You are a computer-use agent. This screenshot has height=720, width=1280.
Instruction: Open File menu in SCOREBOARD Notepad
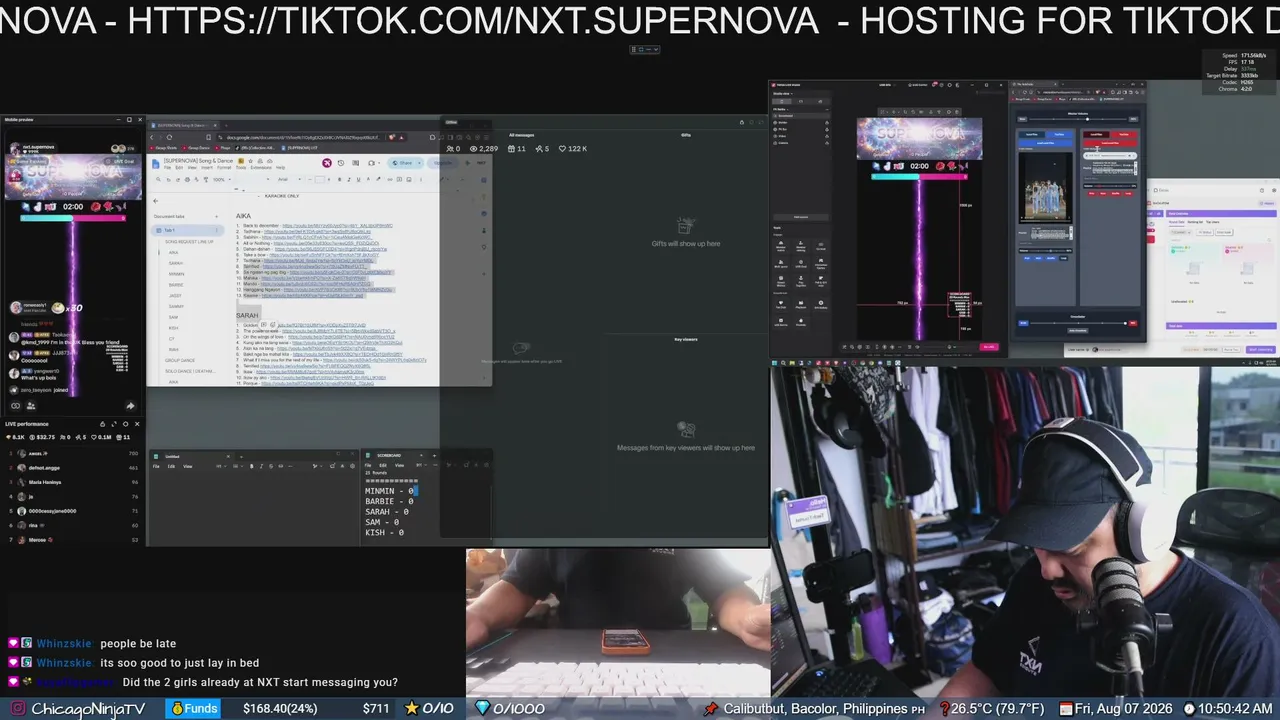coord(370,465)
